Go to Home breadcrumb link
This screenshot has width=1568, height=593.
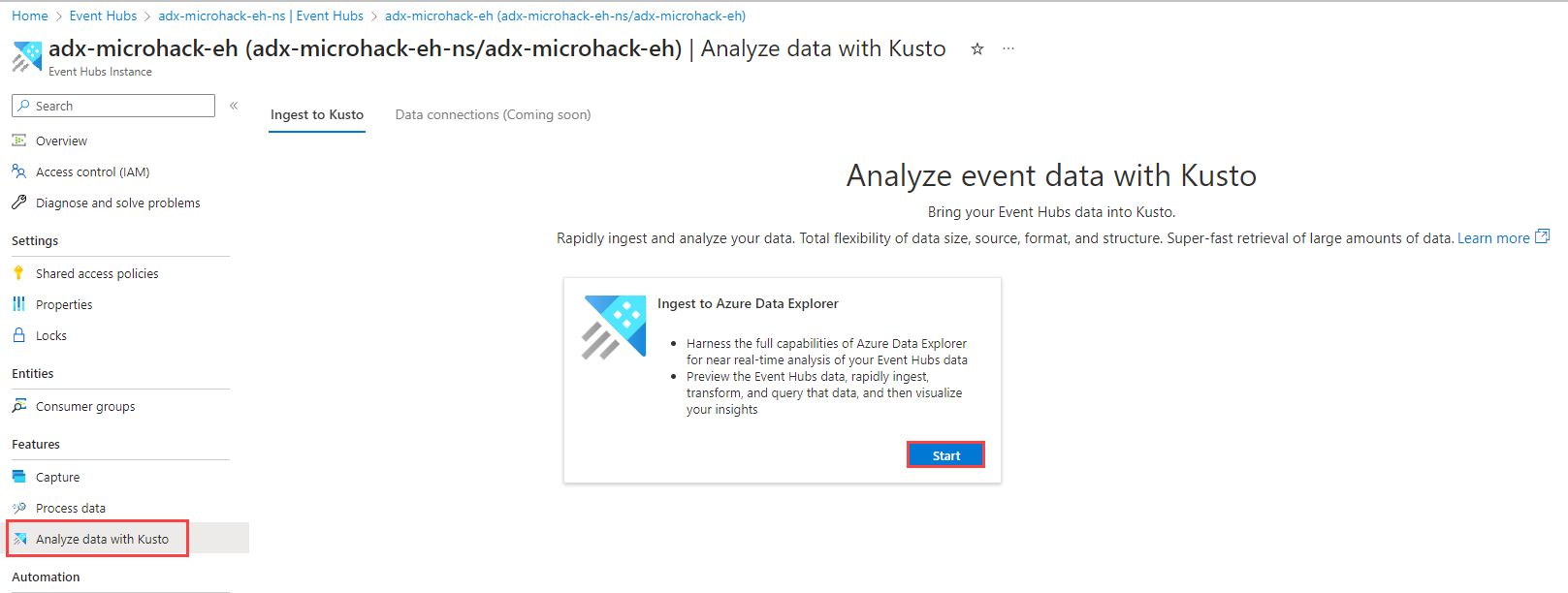(x=30, y=16)
